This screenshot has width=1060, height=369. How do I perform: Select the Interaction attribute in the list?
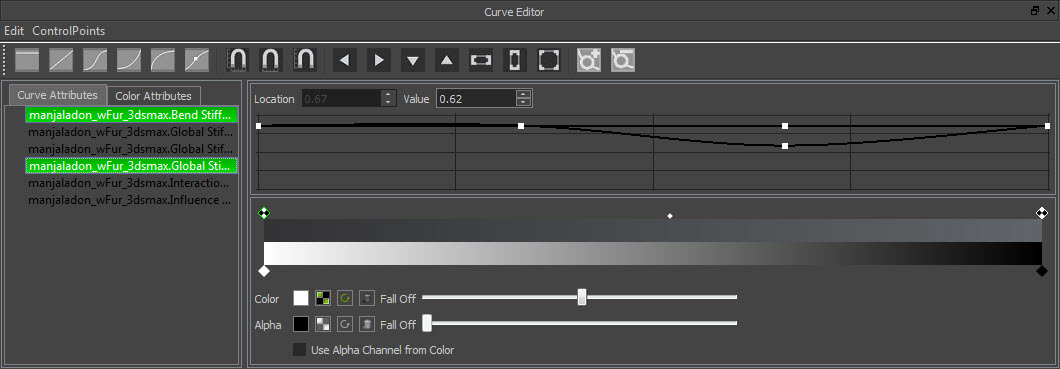pyautogui.click(x=132, y=183)
